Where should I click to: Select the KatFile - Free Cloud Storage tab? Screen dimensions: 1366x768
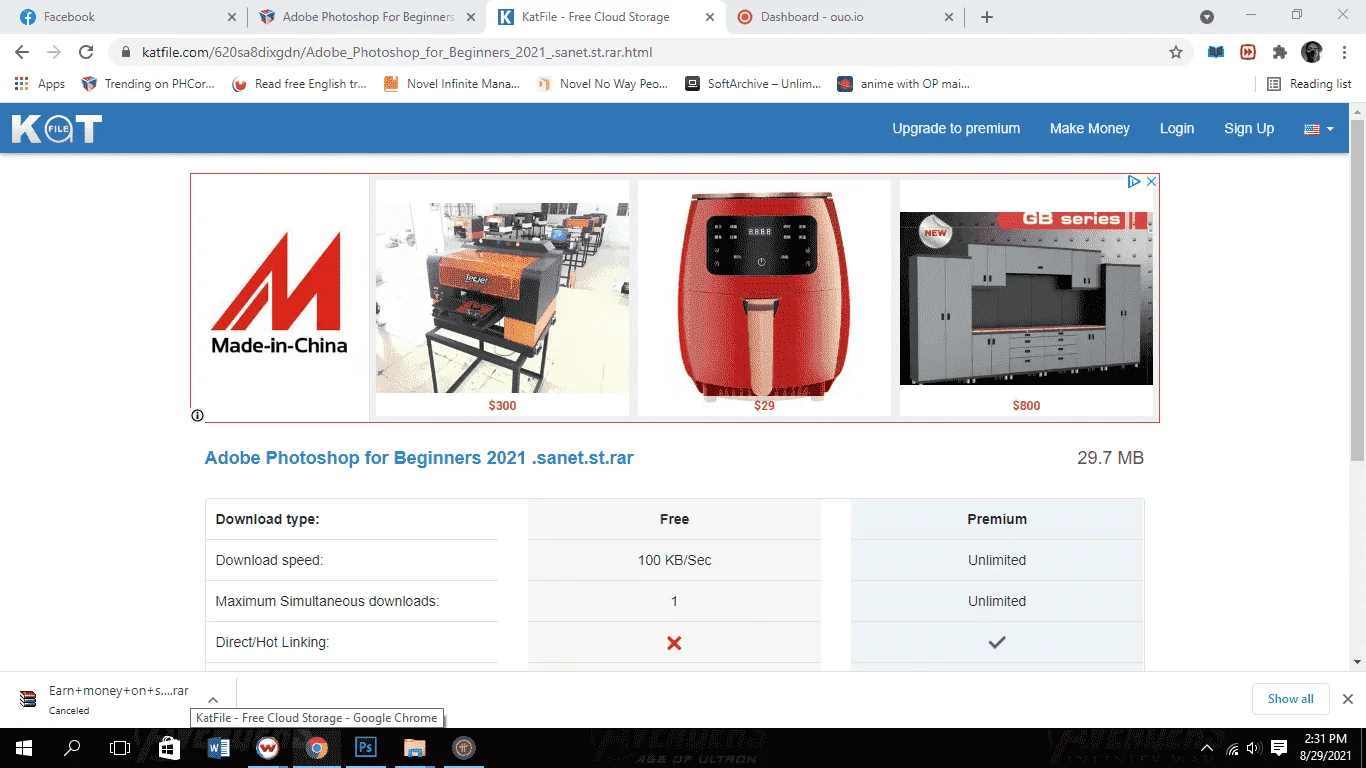607,17
